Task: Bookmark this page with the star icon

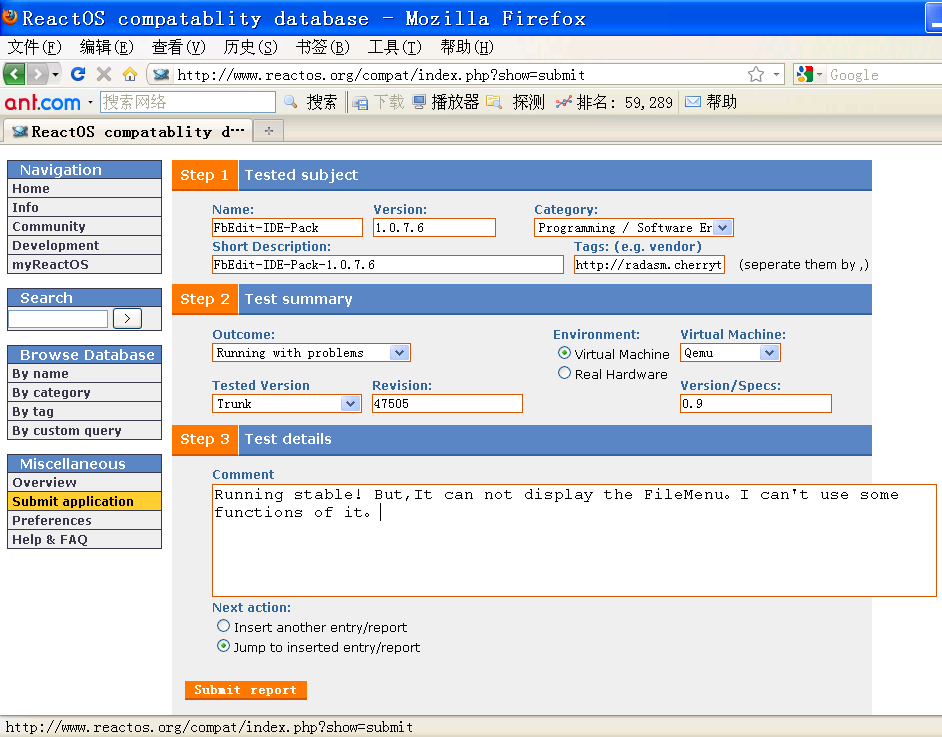Action: click(x=756, y=74)
